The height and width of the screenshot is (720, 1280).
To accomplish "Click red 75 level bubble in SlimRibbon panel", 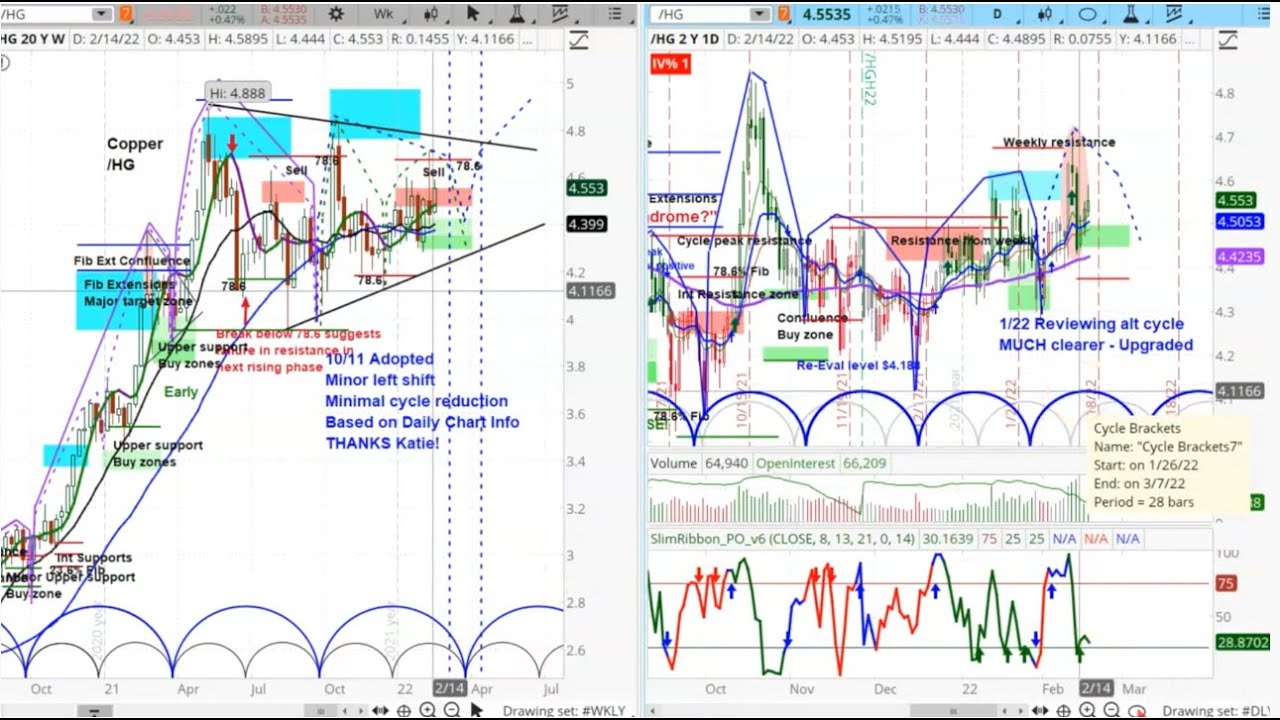I will (1226, 584).
